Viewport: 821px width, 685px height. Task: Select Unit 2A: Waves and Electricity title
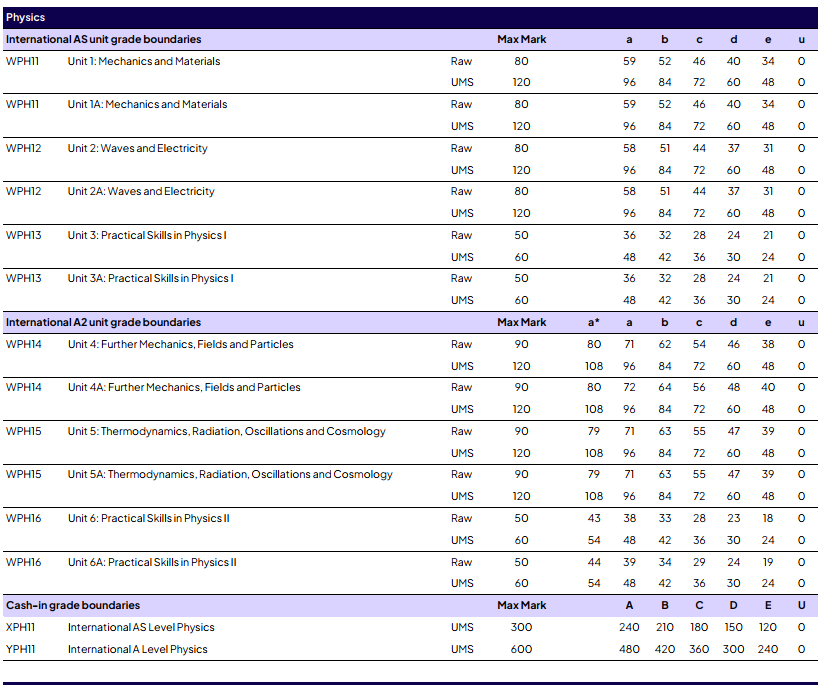pos(141,191)
